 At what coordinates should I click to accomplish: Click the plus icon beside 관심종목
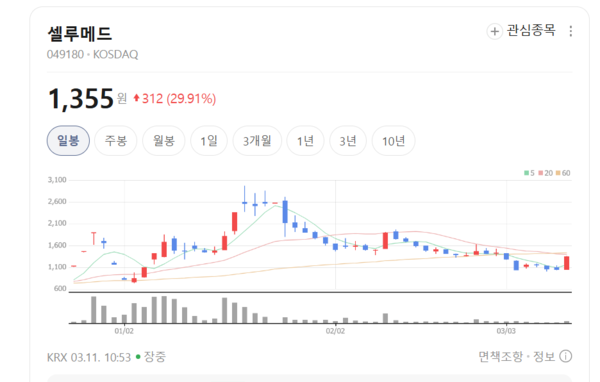pyautogui.click(x=494, y=31)
